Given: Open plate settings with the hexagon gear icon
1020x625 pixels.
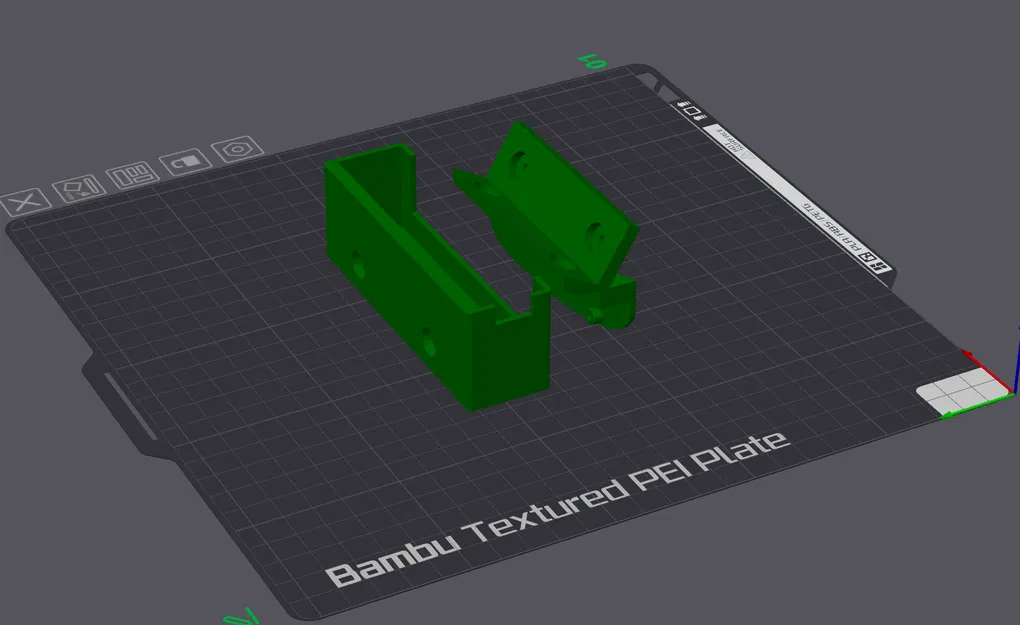Looking at the screenshot, I should coord(237,150).
